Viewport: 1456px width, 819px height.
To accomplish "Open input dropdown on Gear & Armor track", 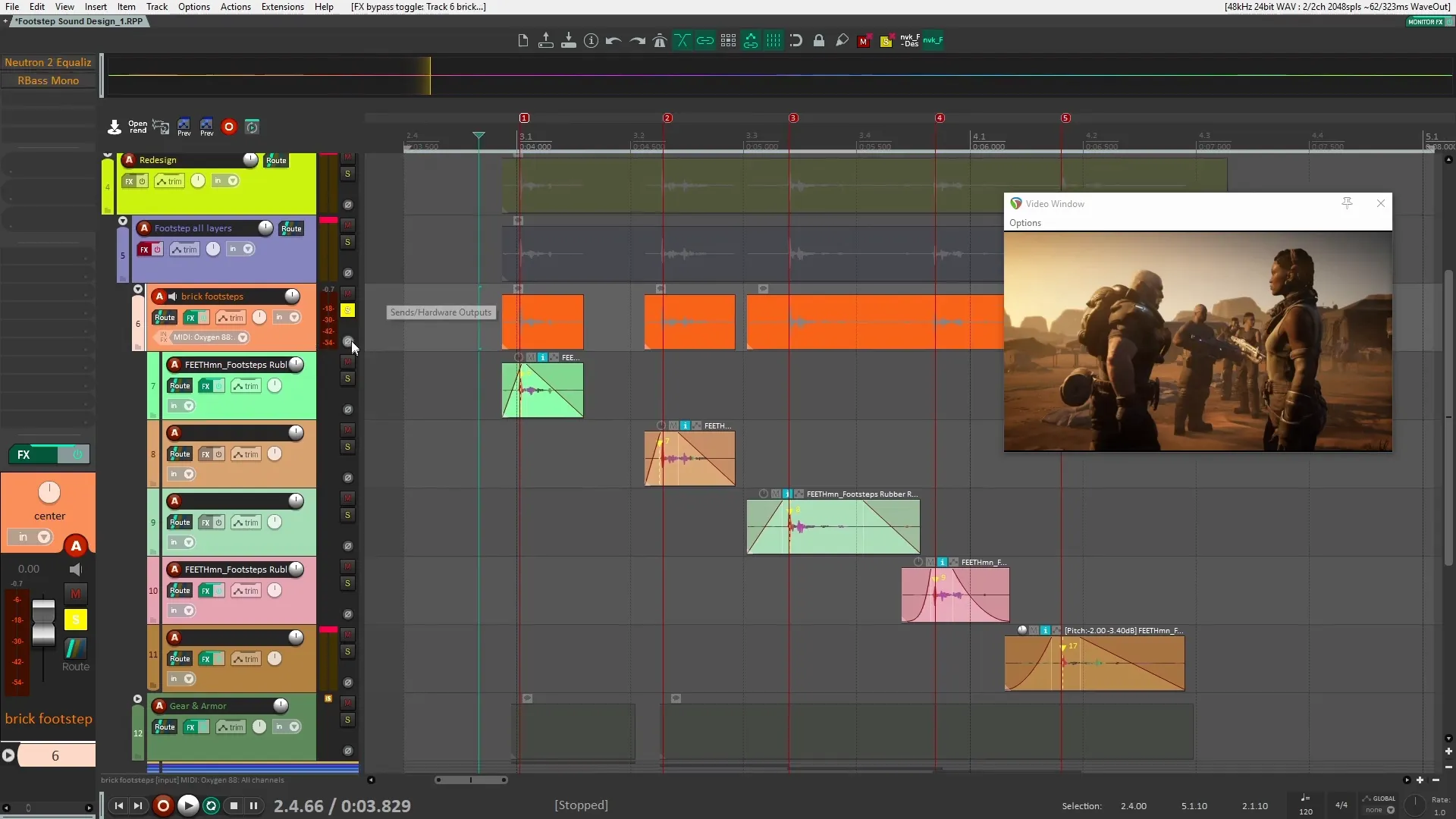I will (x=294, y=727).
